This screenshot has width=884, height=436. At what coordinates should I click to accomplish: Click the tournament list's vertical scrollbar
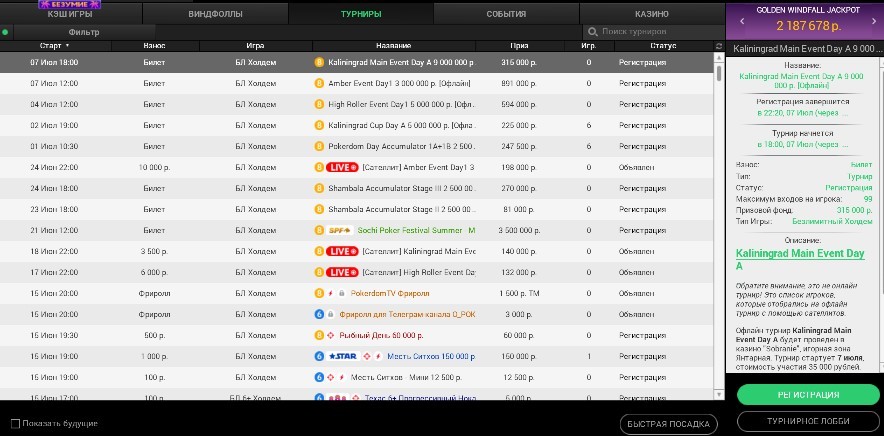[719, 200]
